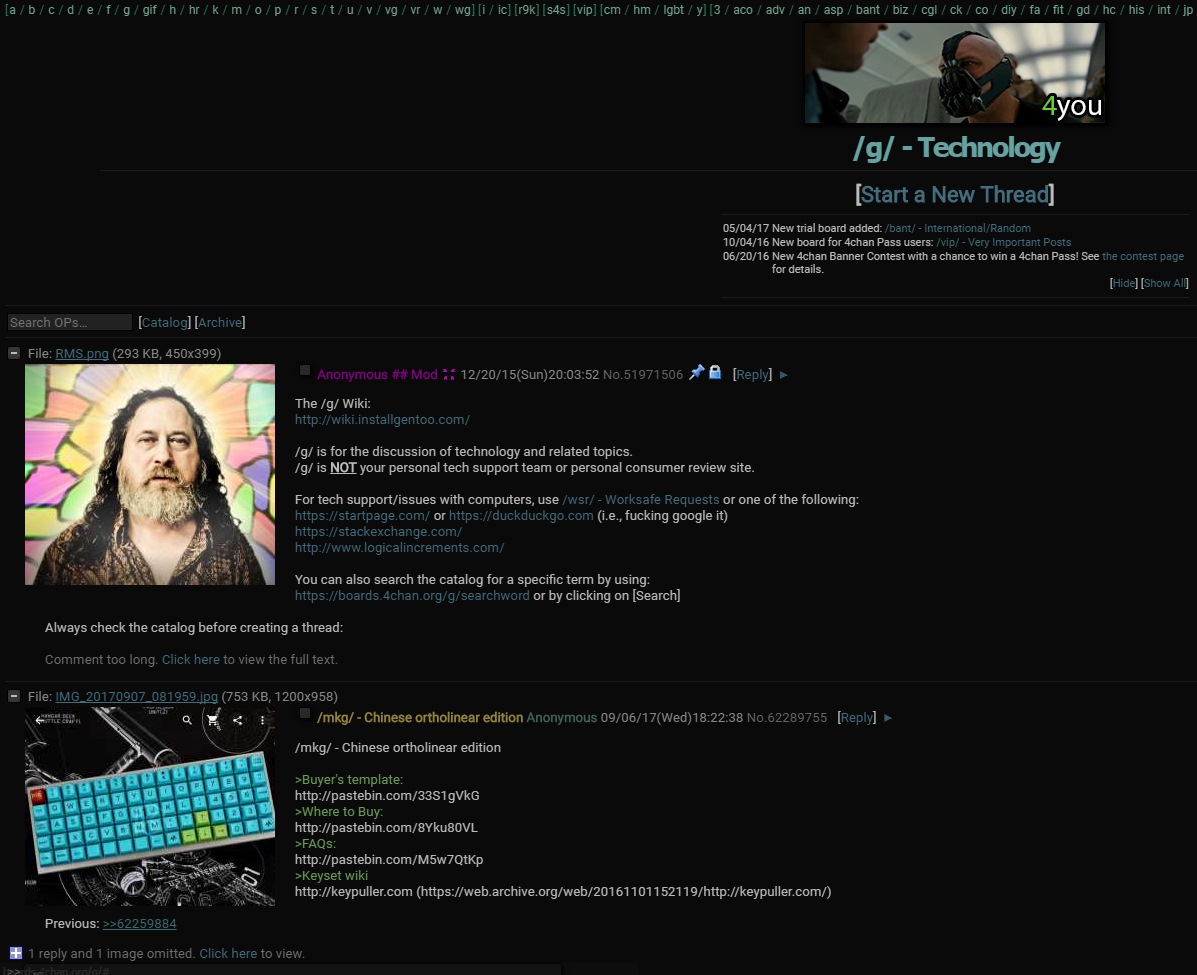
Task: Click the arrow after [Reply] on the sticky
Action: [x=783, y=375]
